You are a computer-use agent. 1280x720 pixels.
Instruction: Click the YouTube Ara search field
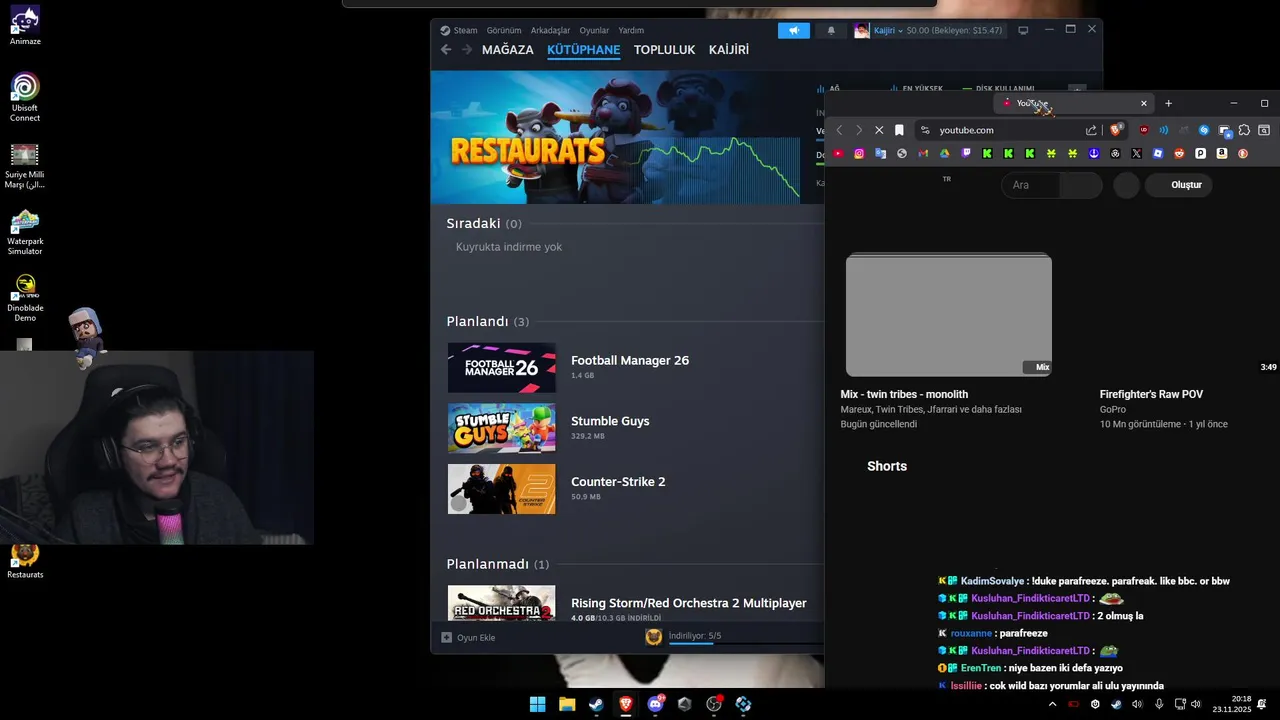[1032, 185]
